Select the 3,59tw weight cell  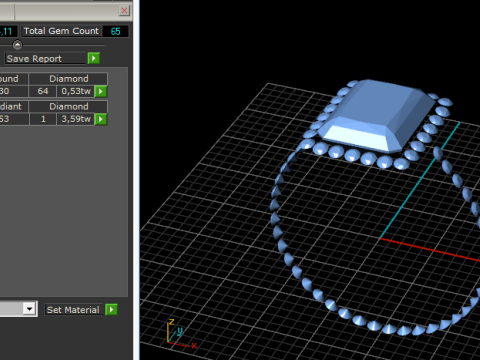pyautogui.click(x=76, y=119)
